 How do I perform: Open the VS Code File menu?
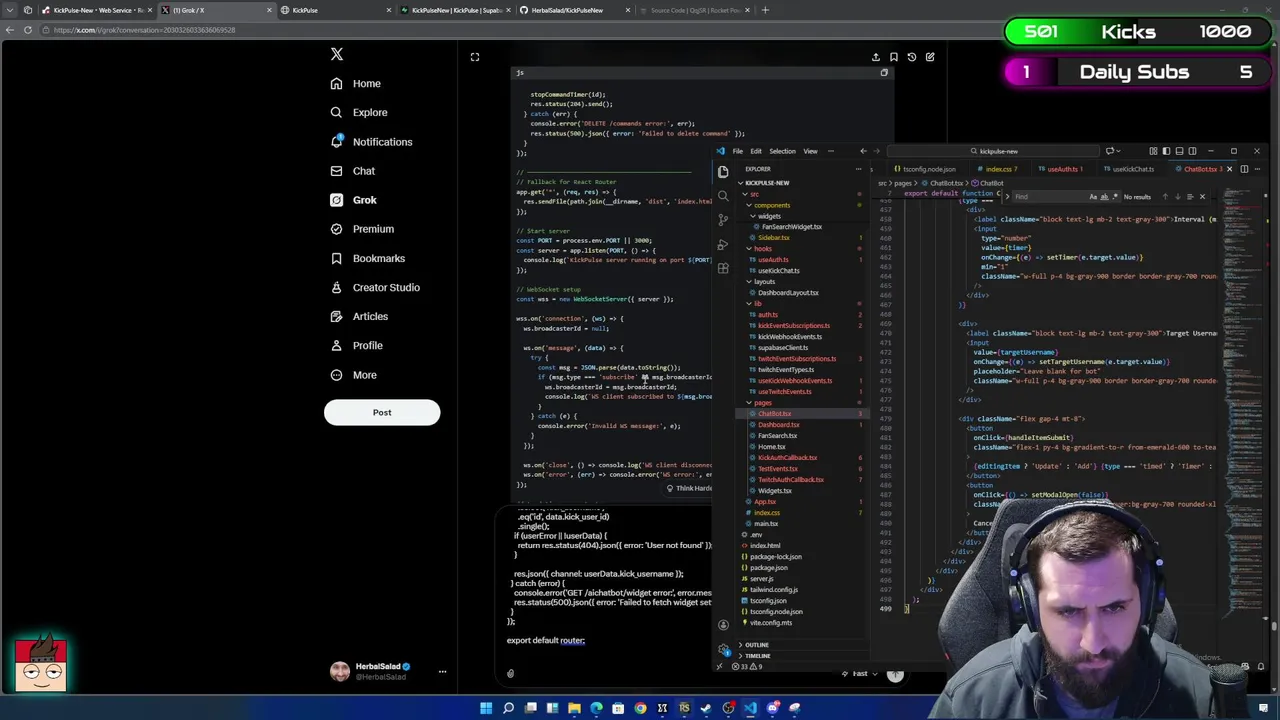pos(738,151)
